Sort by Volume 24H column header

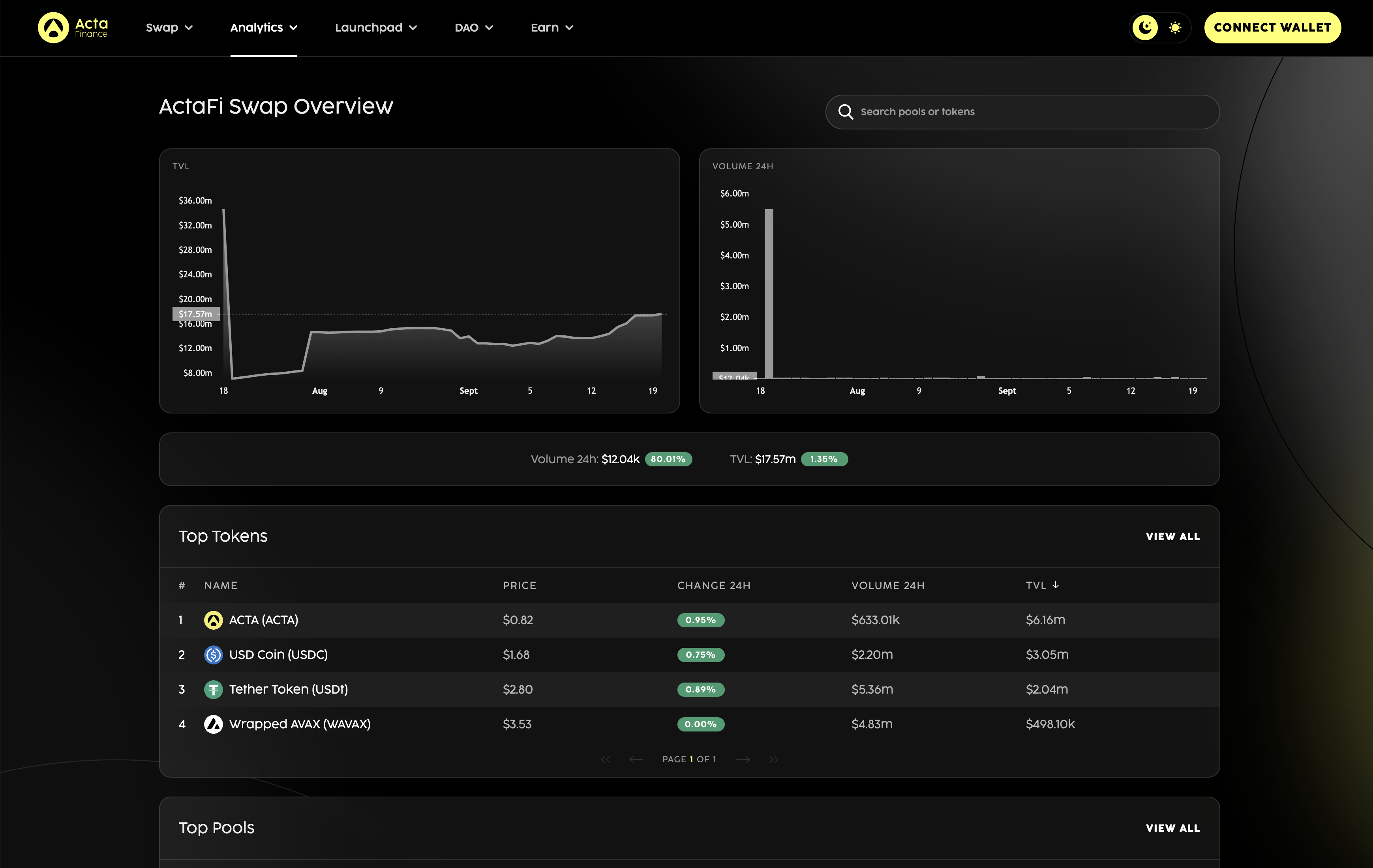click(x=888, y=586)
